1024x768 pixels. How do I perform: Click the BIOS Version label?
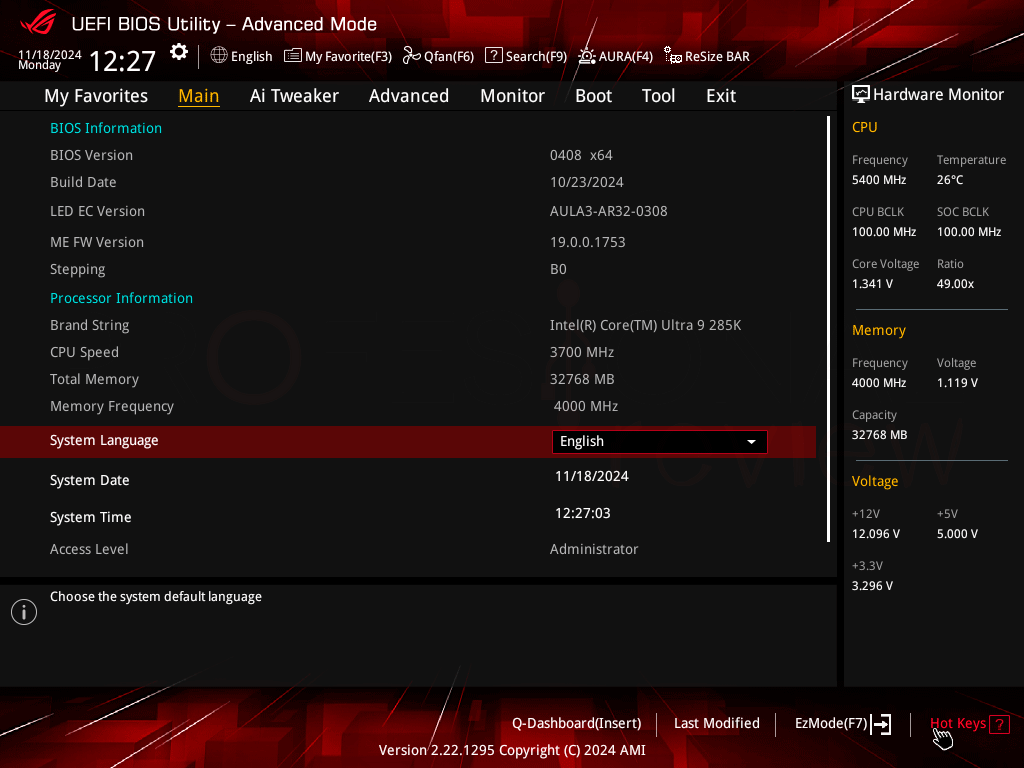tap(91, 155)
